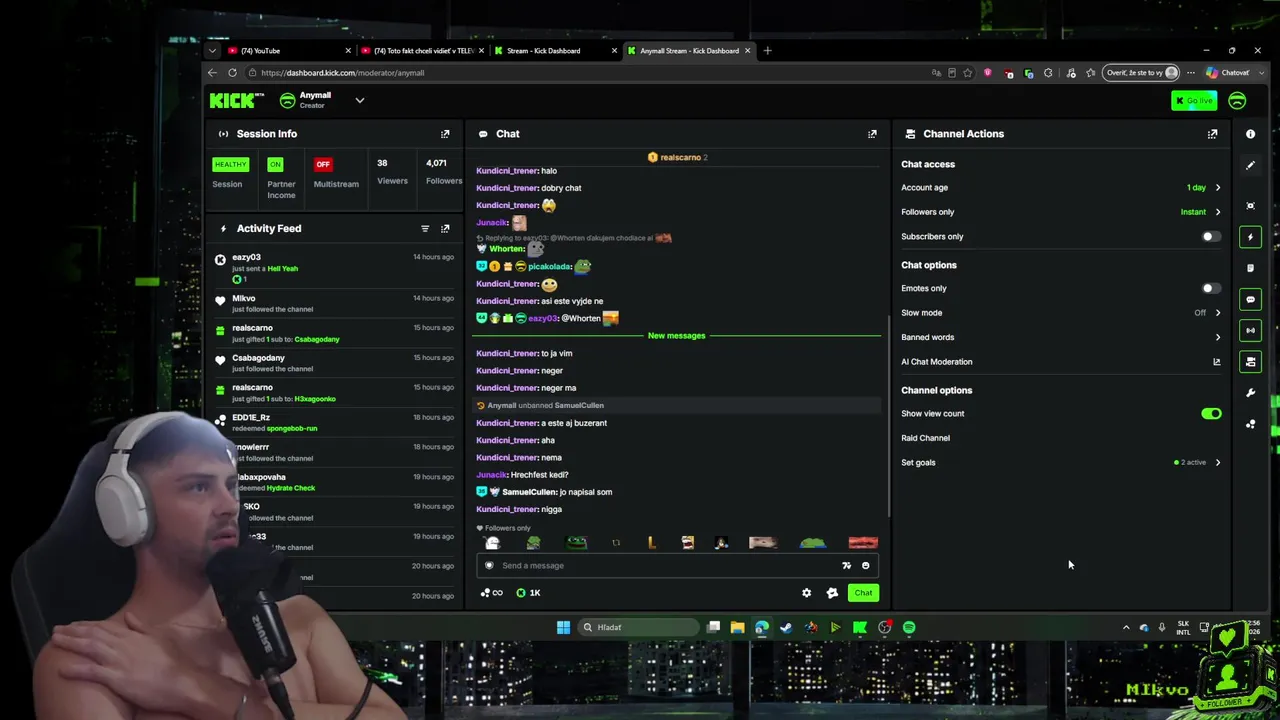Click the browser address bar URL
This screenshot has height=720, width=1280.
[x=343, y=73]
